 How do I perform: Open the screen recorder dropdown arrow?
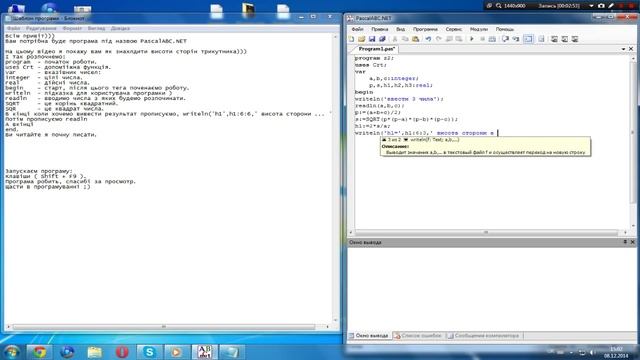[591, 6]
